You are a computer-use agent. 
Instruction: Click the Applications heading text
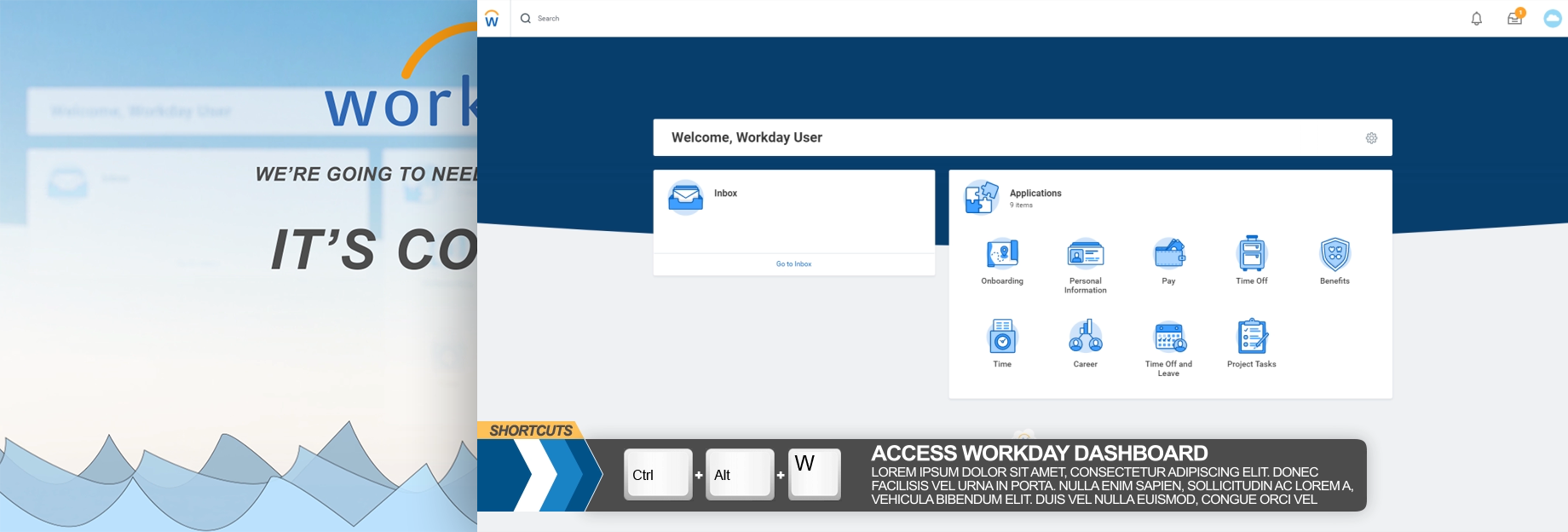(x=1035, y=194)
